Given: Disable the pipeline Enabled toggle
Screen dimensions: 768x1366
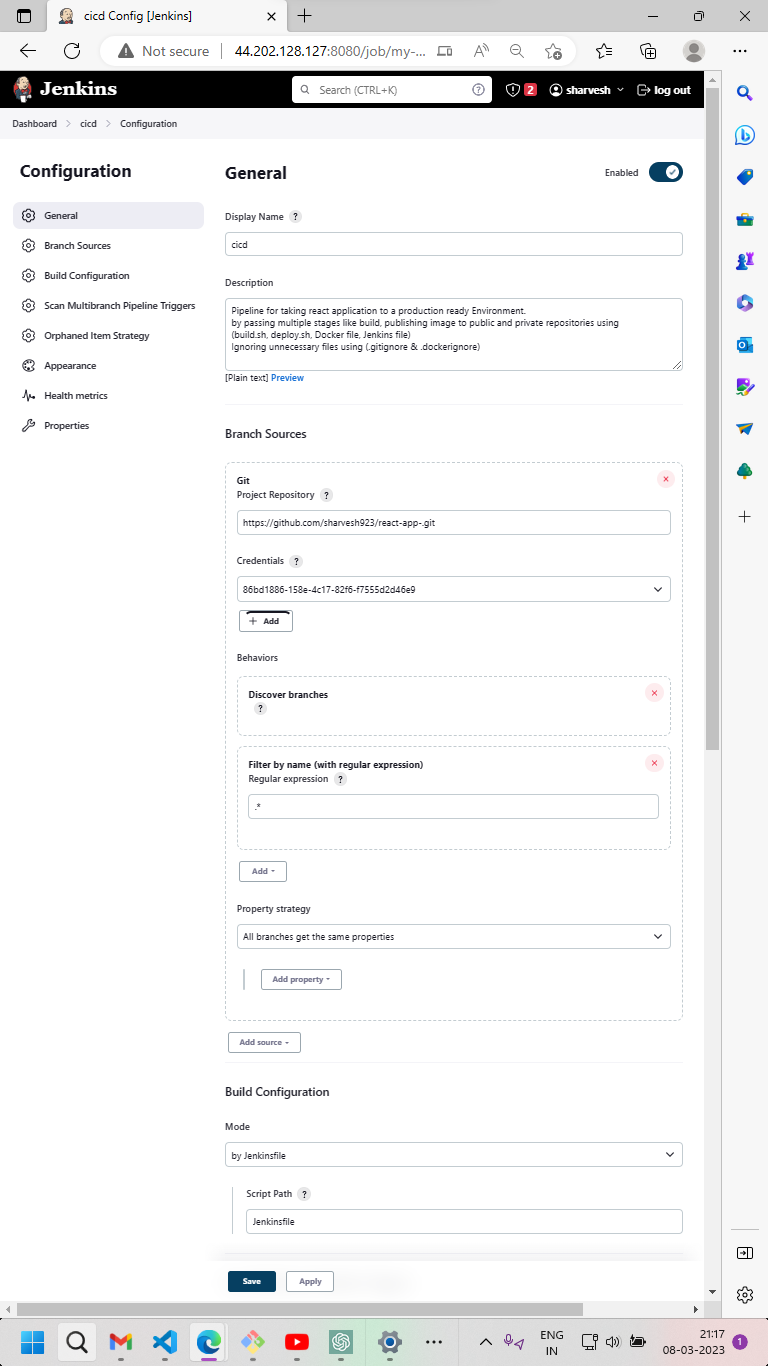Looking at the screenshot, I should [665, 172].
